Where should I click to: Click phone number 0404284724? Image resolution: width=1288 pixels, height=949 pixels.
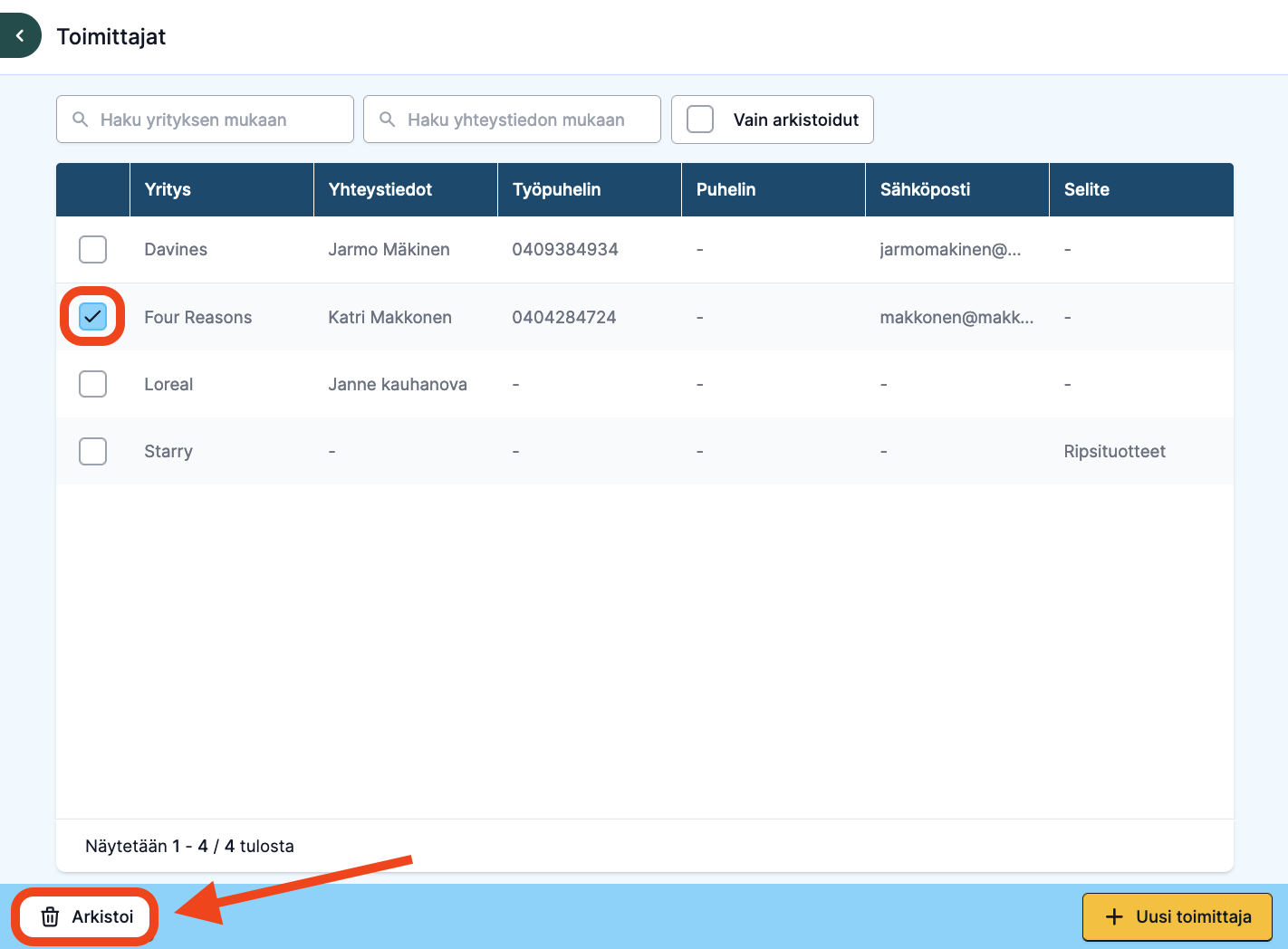pos(564,317)
